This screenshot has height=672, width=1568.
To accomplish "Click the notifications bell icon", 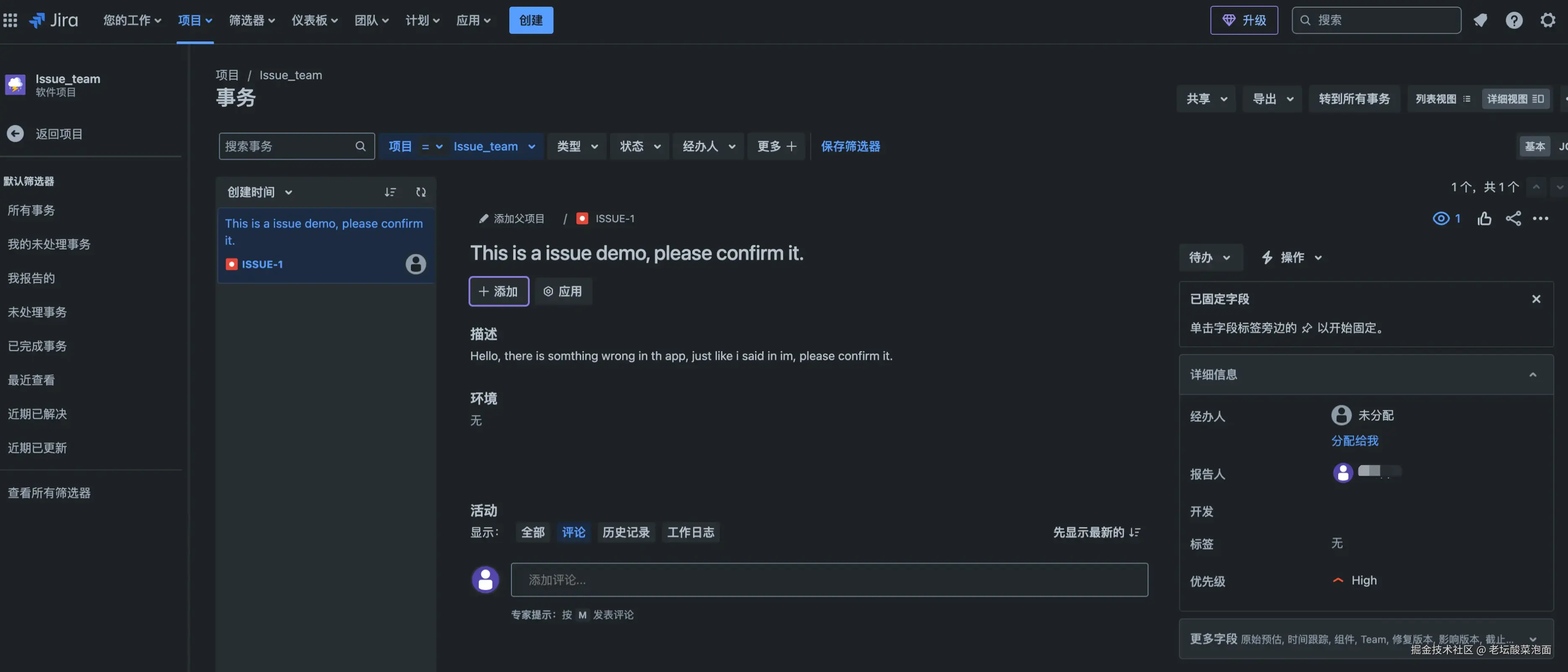I will click(x=1480, y=20).
